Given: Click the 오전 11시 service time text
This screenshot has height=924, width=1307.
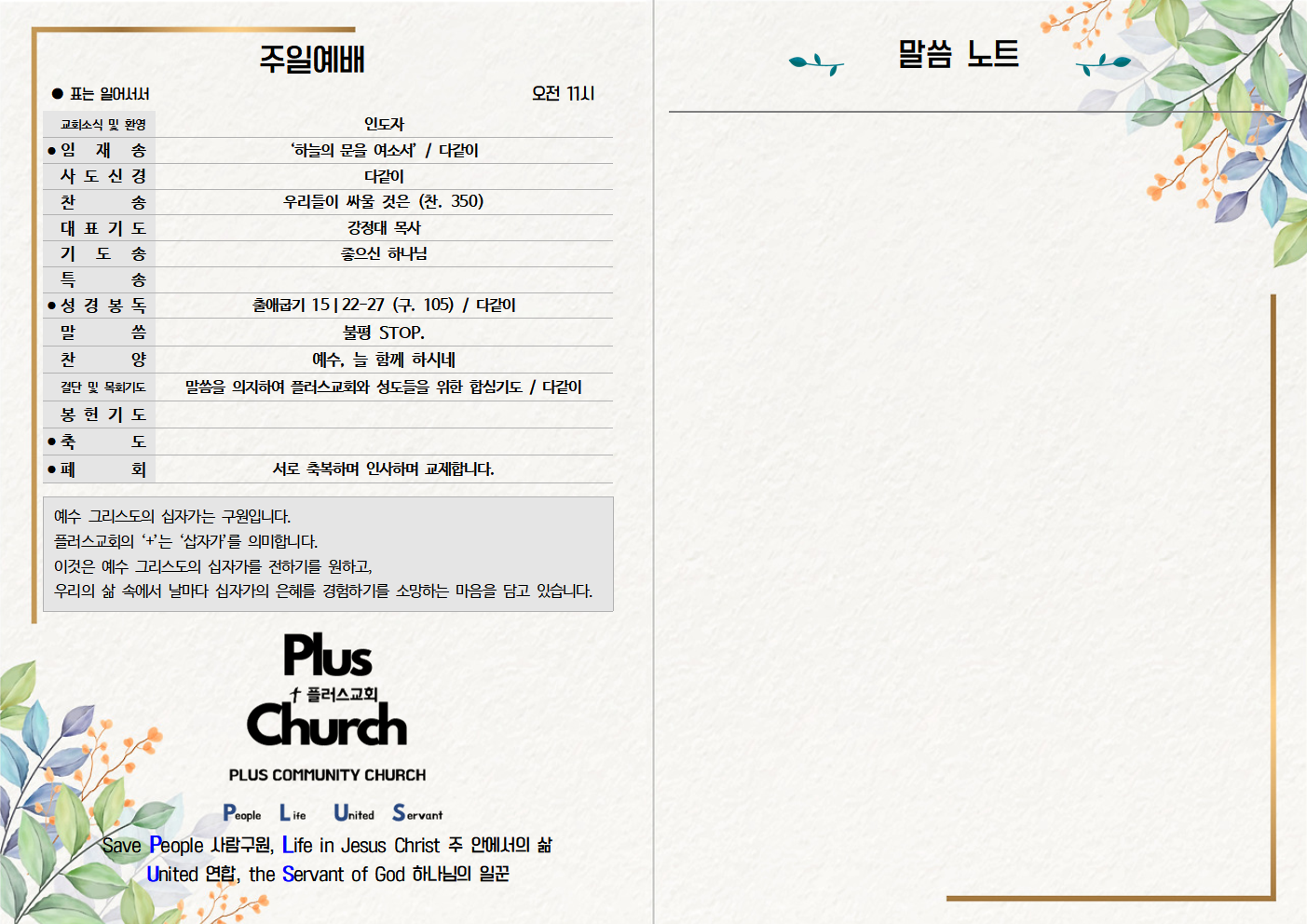Looking at the screenshot, I should click(x=563, y=94).
